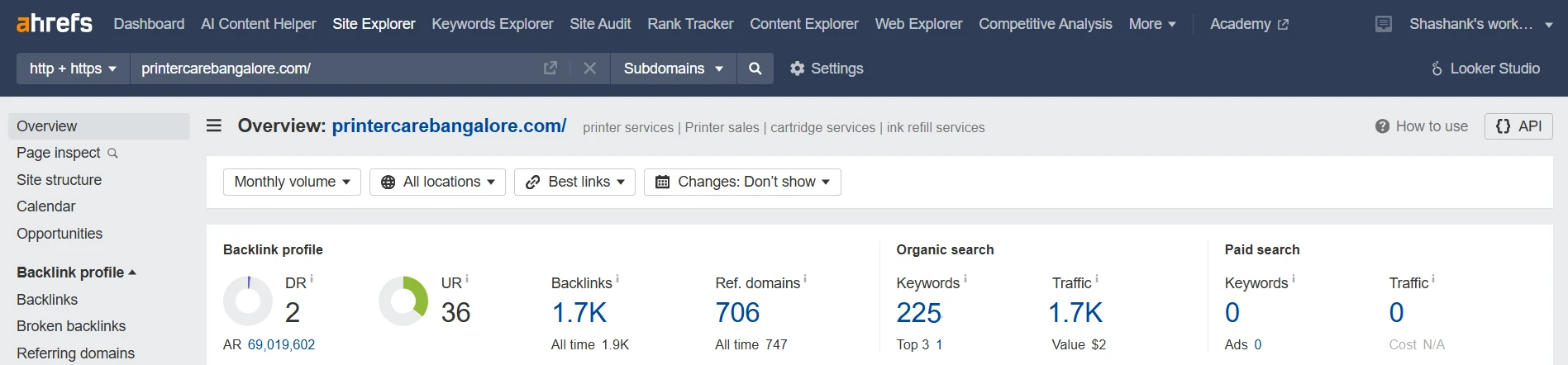Viewport: 1568px width, 365px height.
Task: Open Backlinks in sidebar
Action: (47, 300)
